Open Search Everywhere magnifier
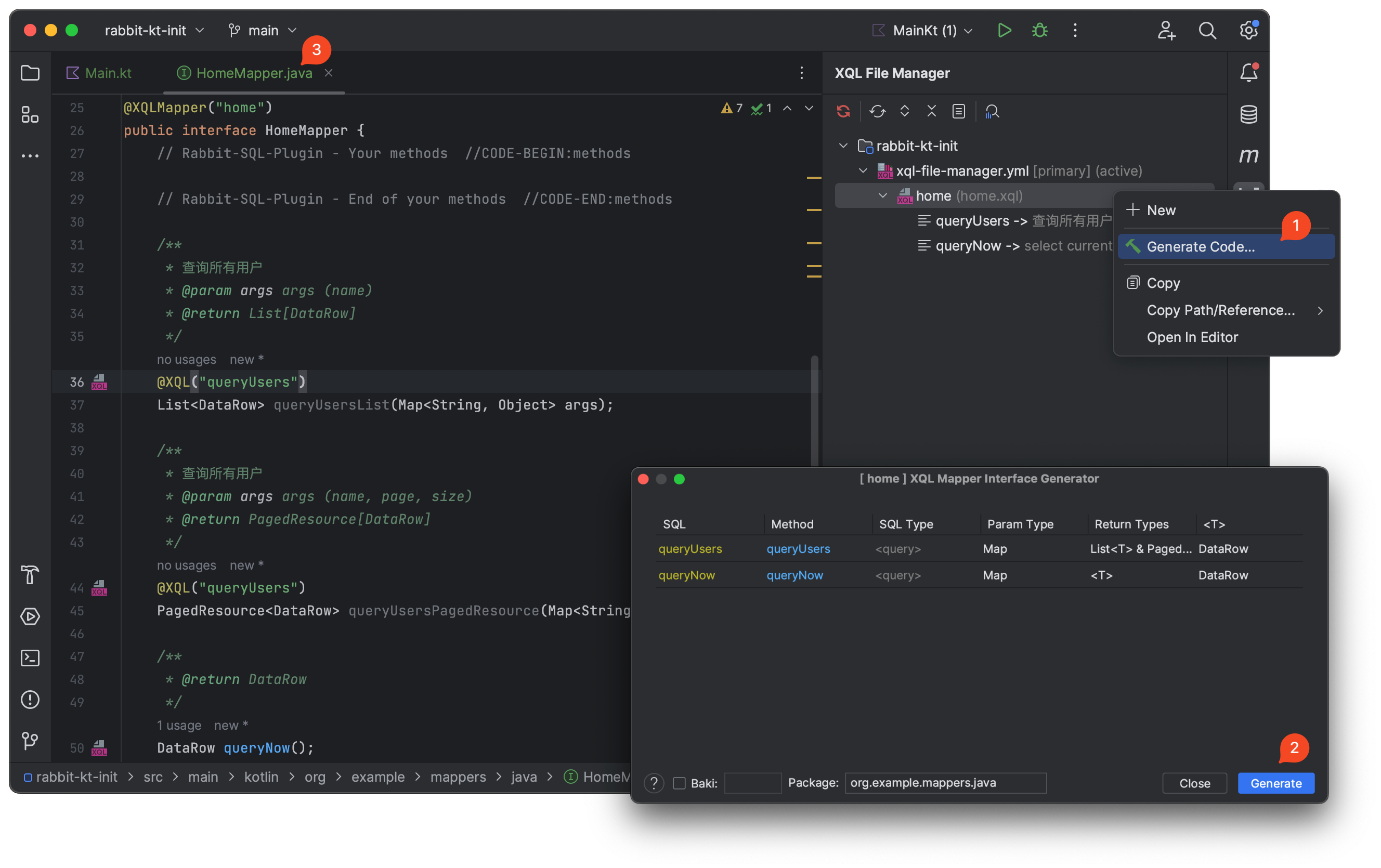1381x868 pixels. tap(1207, 30)
